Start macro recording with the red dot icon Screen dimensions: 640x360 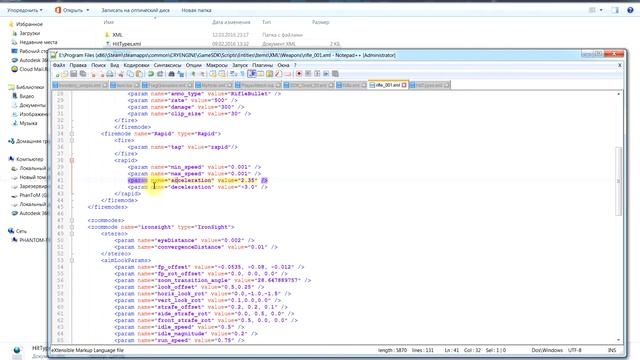pyautogui.click(x=299, y=74)
